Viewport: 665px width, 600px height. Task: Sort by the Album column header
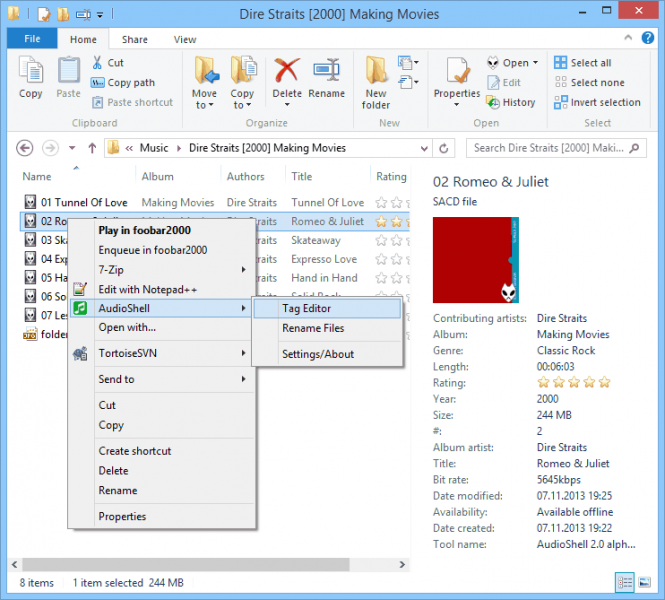pos(157,176)
